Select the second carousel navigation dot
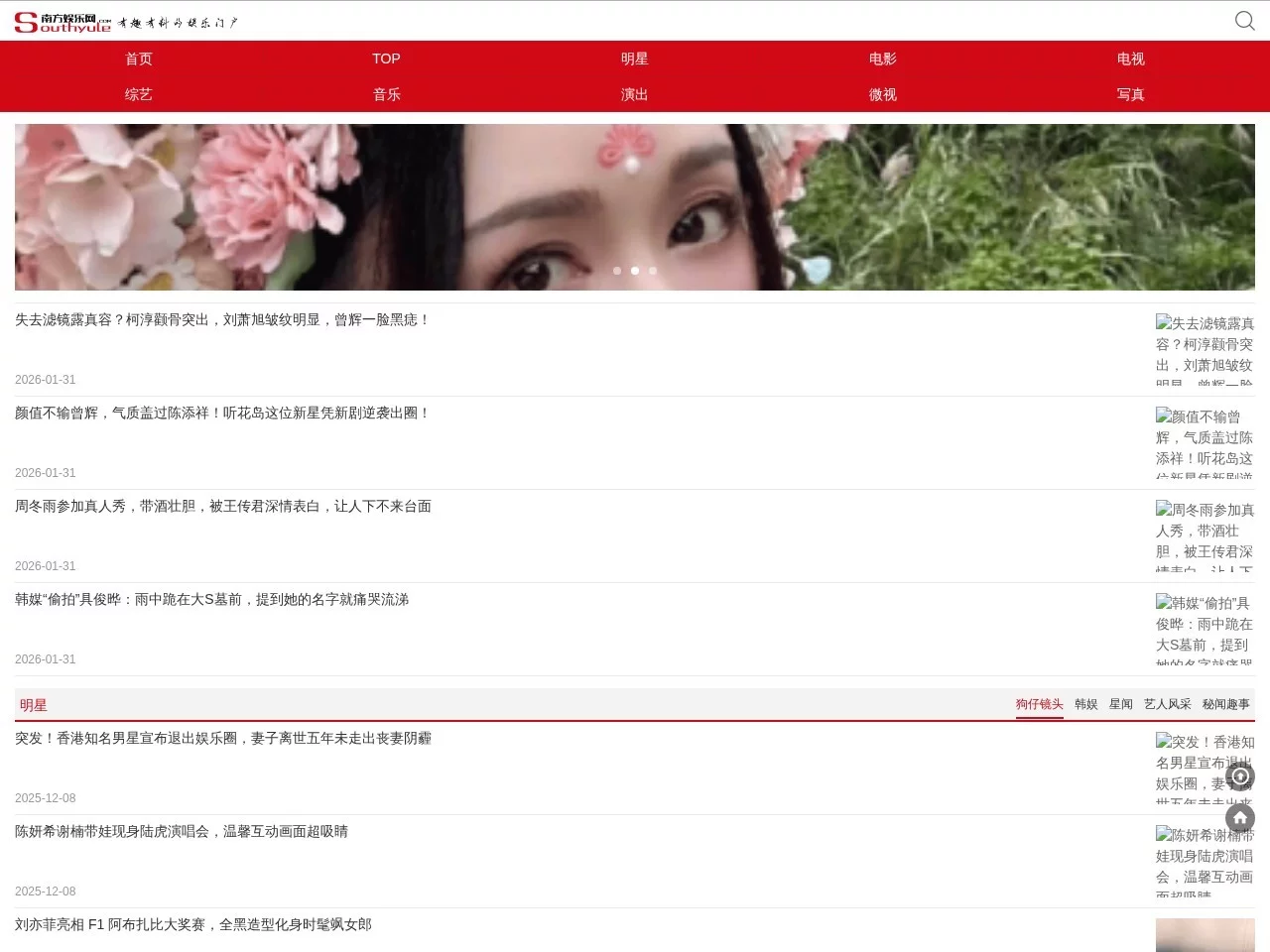This screenshot has width=1270, height=952. coord(635,270)
